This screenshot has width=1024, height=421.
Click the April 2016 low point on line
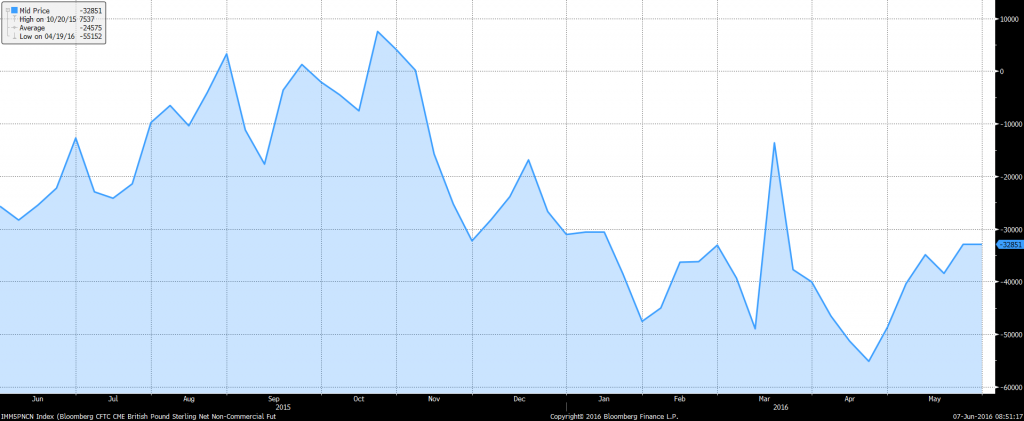[x=869, y=361]
